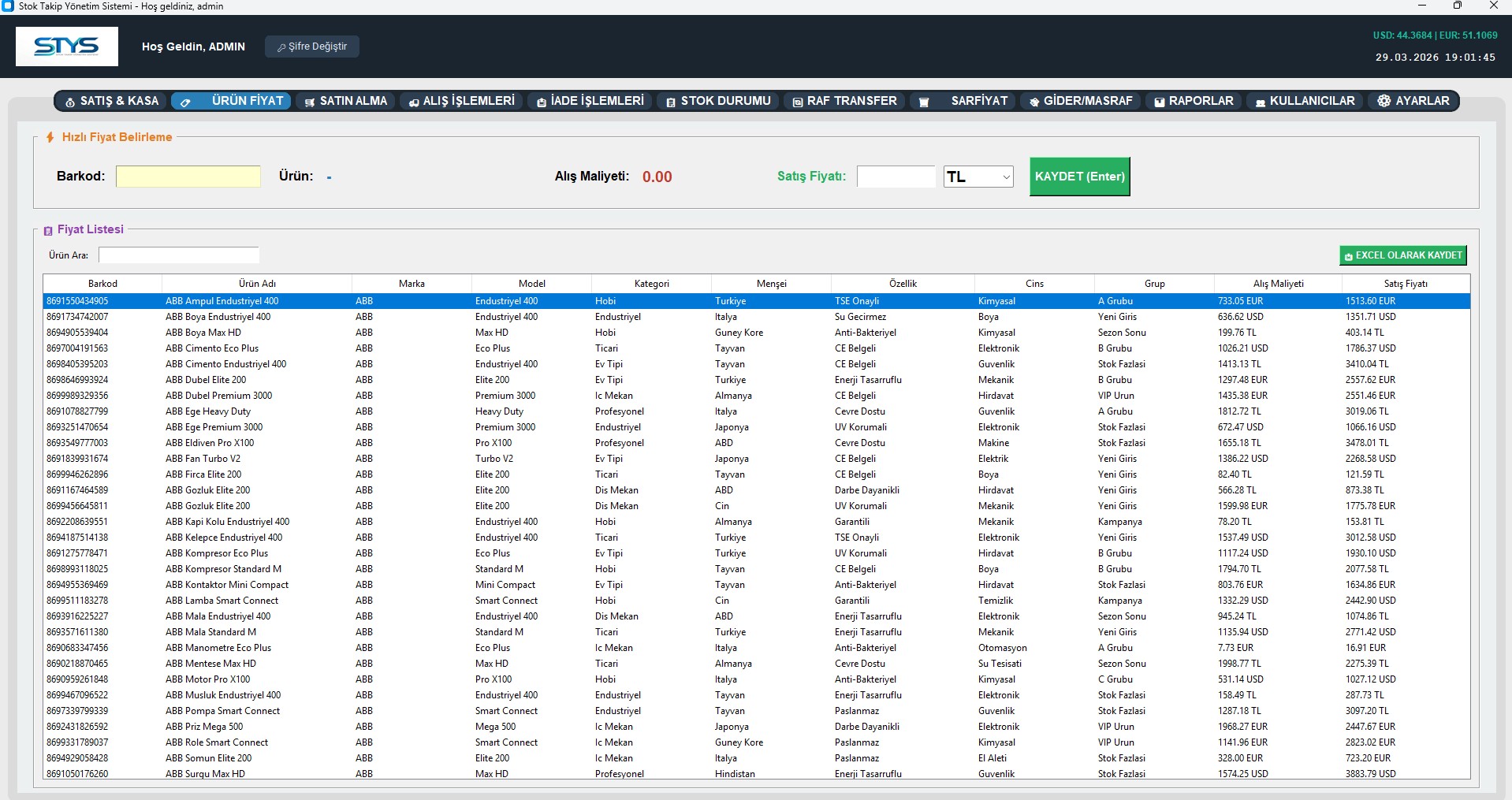Open the SATIŞ & KASA tab

click(112, 101)
